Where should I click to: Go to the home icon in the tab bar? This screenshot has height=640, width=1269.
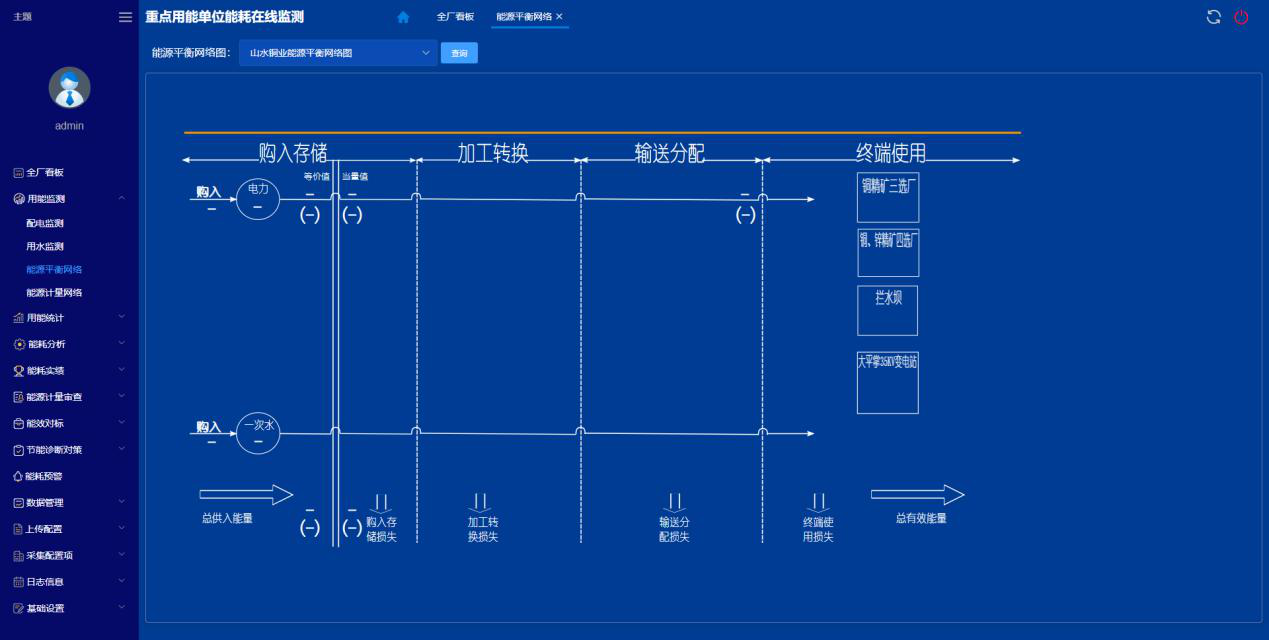pos(403,17)
